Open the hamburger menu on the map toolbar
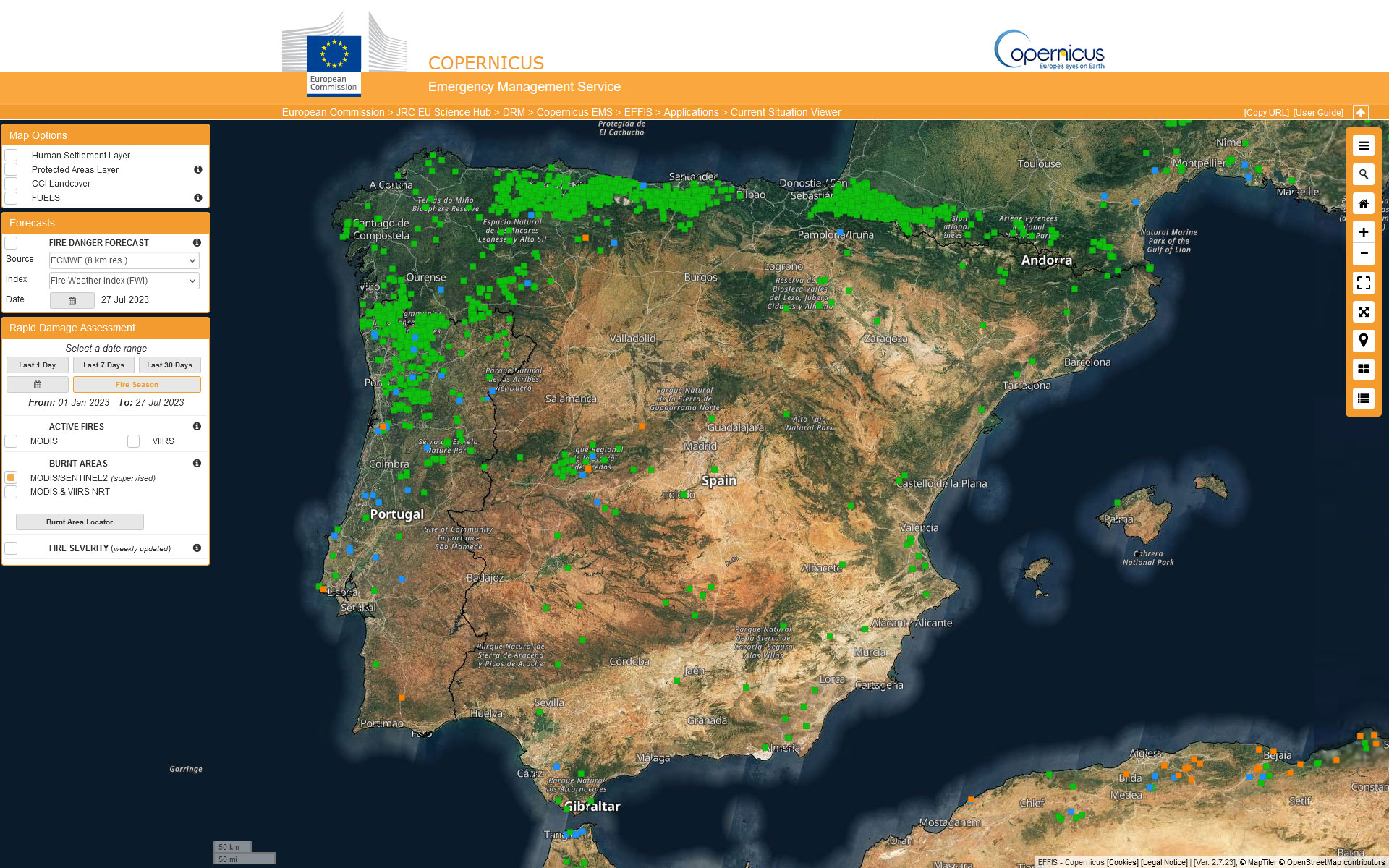1389x868 pixels. [1363, 145]
